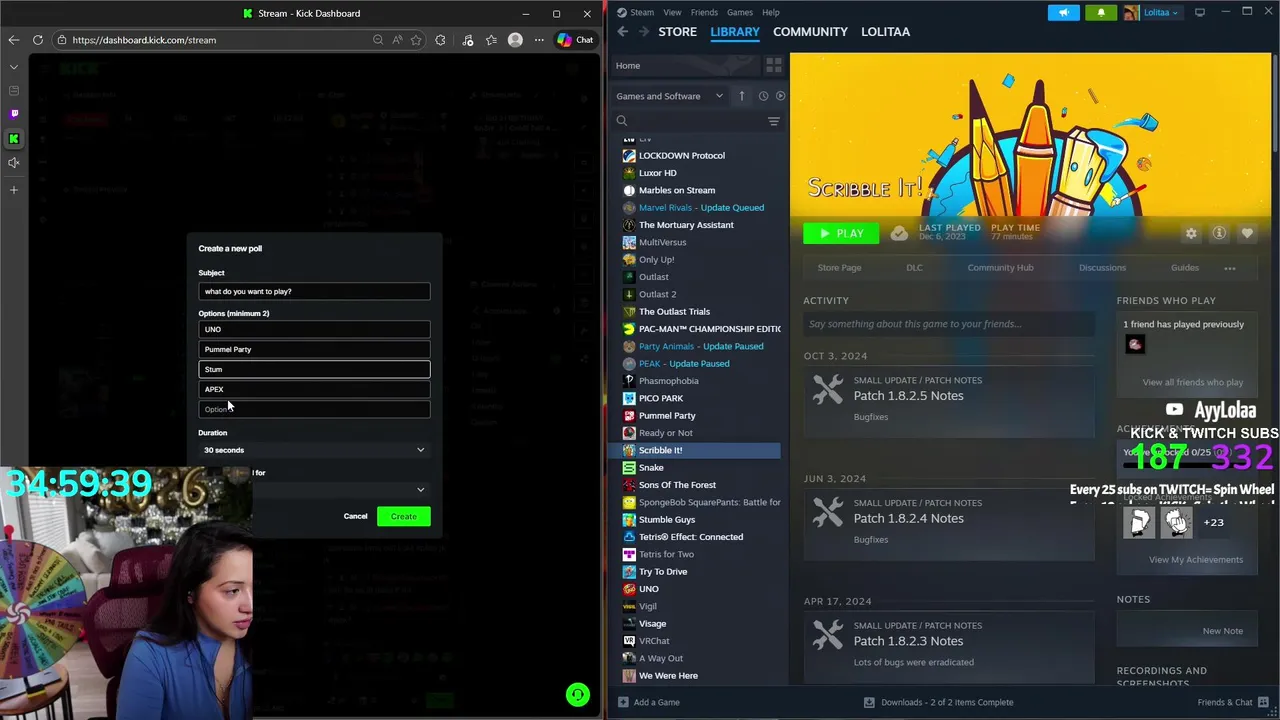Open the Discussions link
1280x720 pixels.
1102,268
